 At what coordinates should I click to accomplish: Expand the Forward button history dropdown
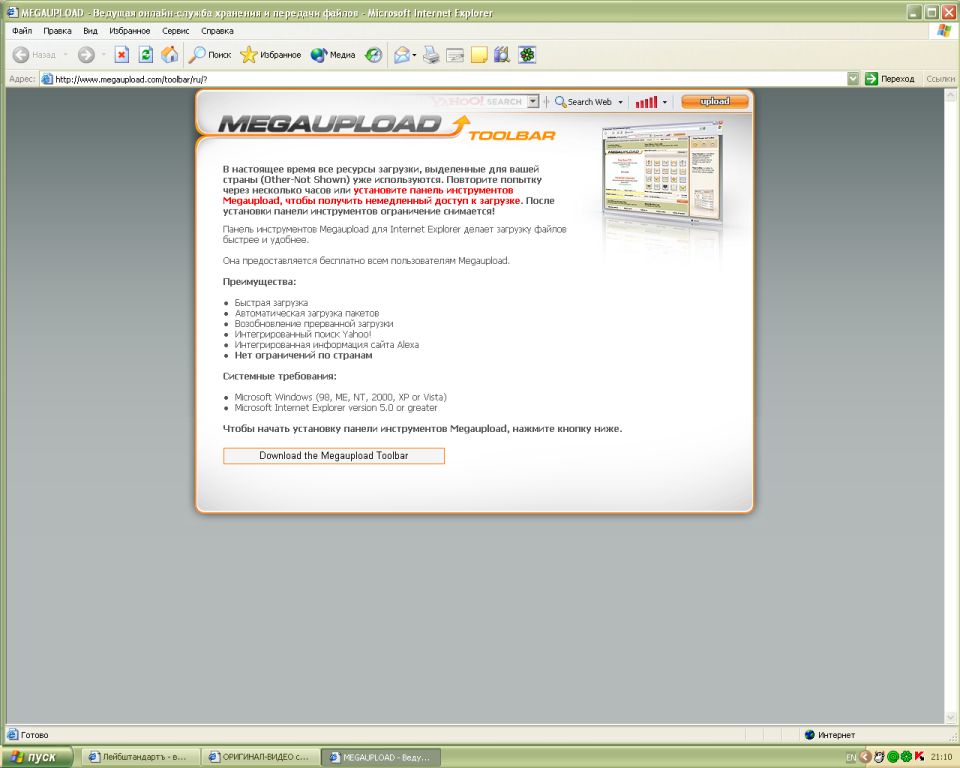tap(103, 55)
